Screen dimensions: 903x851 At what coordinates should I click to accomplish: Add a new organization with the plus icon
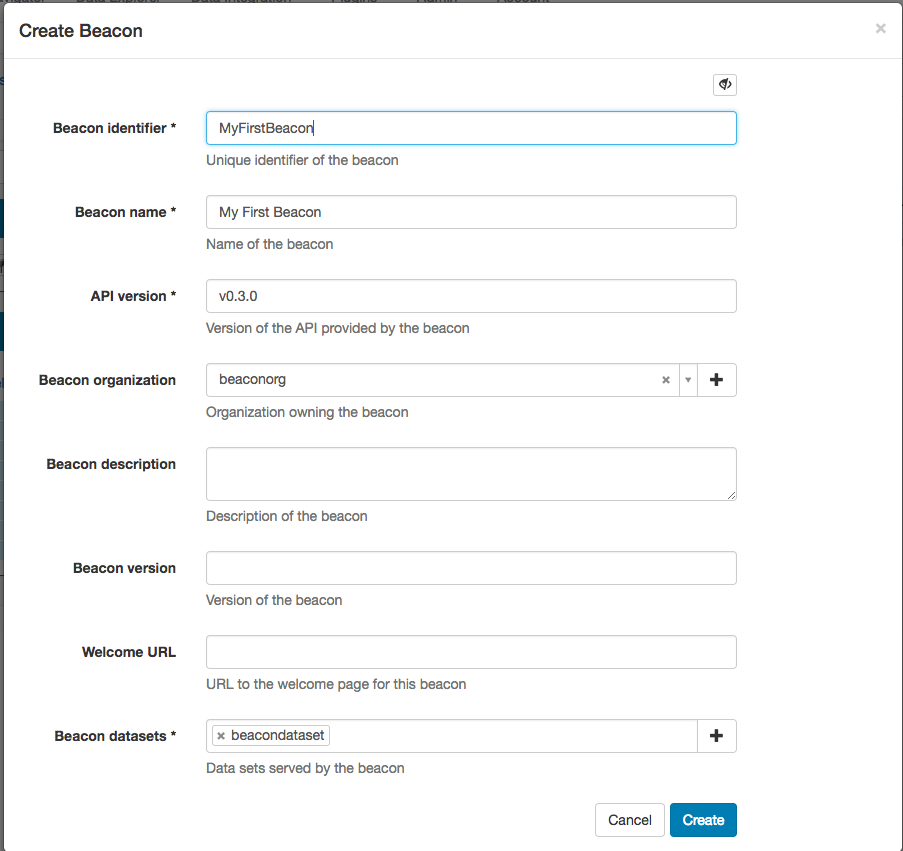716,380
